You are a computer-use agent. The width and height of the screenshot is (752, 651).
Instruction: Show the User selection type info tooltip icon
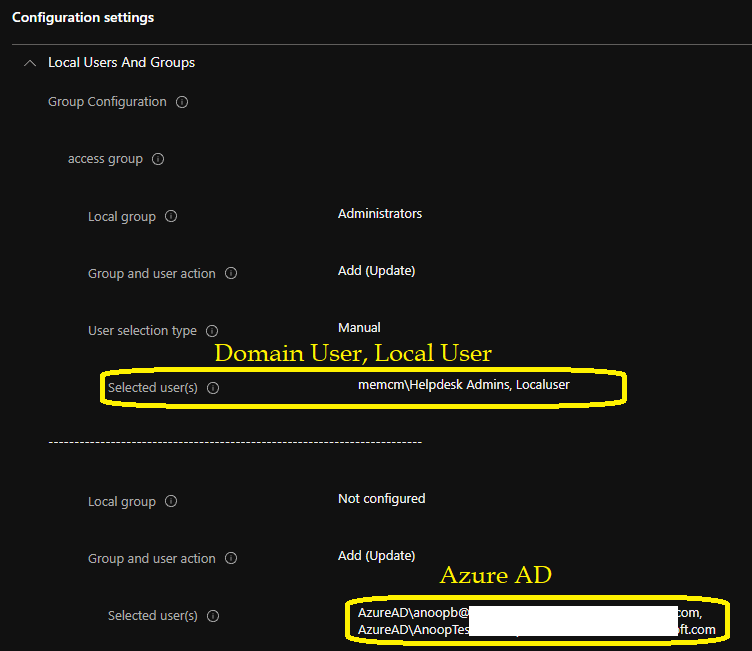pos(212,331)
